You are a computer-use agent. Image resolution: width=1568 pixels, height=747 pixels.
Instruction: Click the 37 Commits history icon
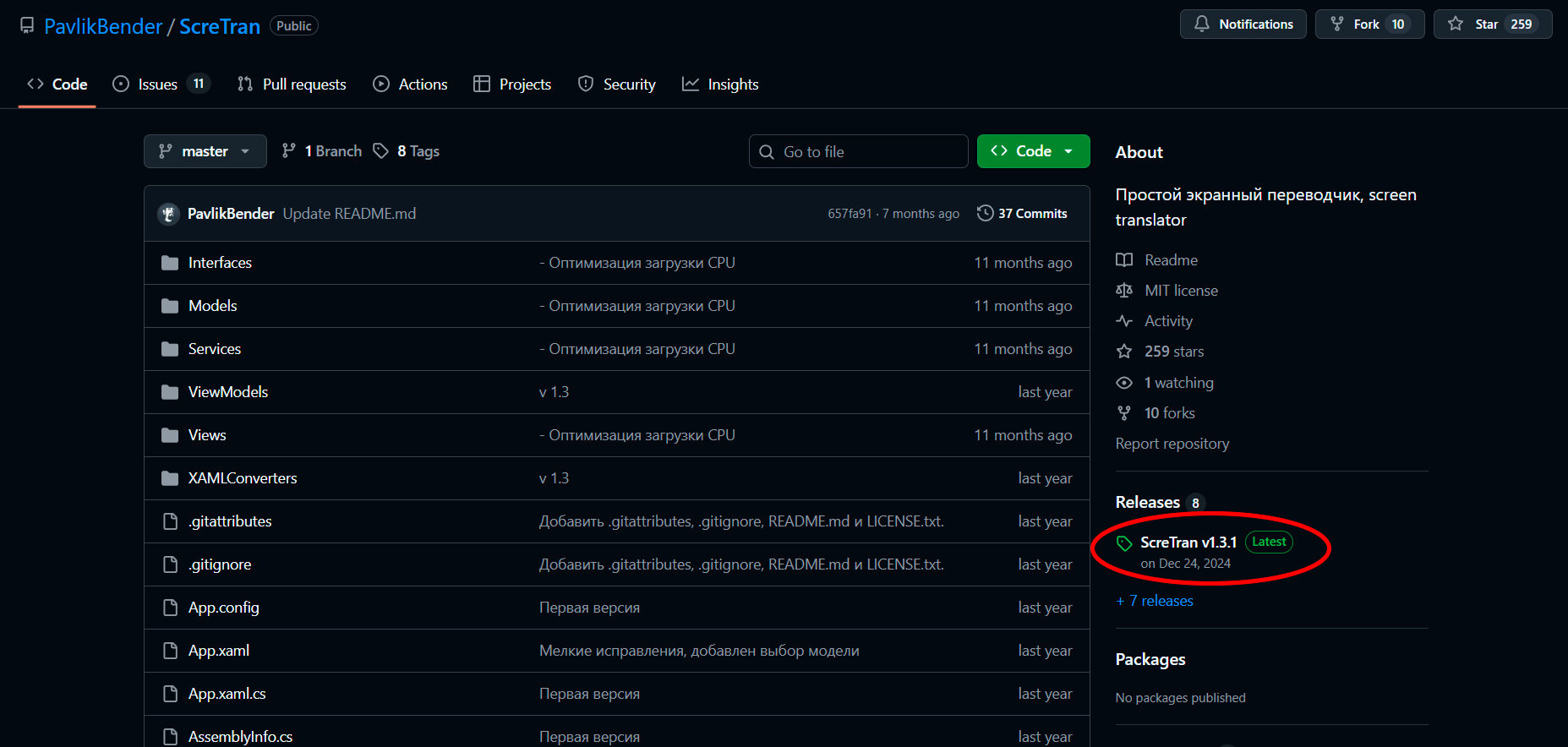pyautogui.click(x=985, y=214)
